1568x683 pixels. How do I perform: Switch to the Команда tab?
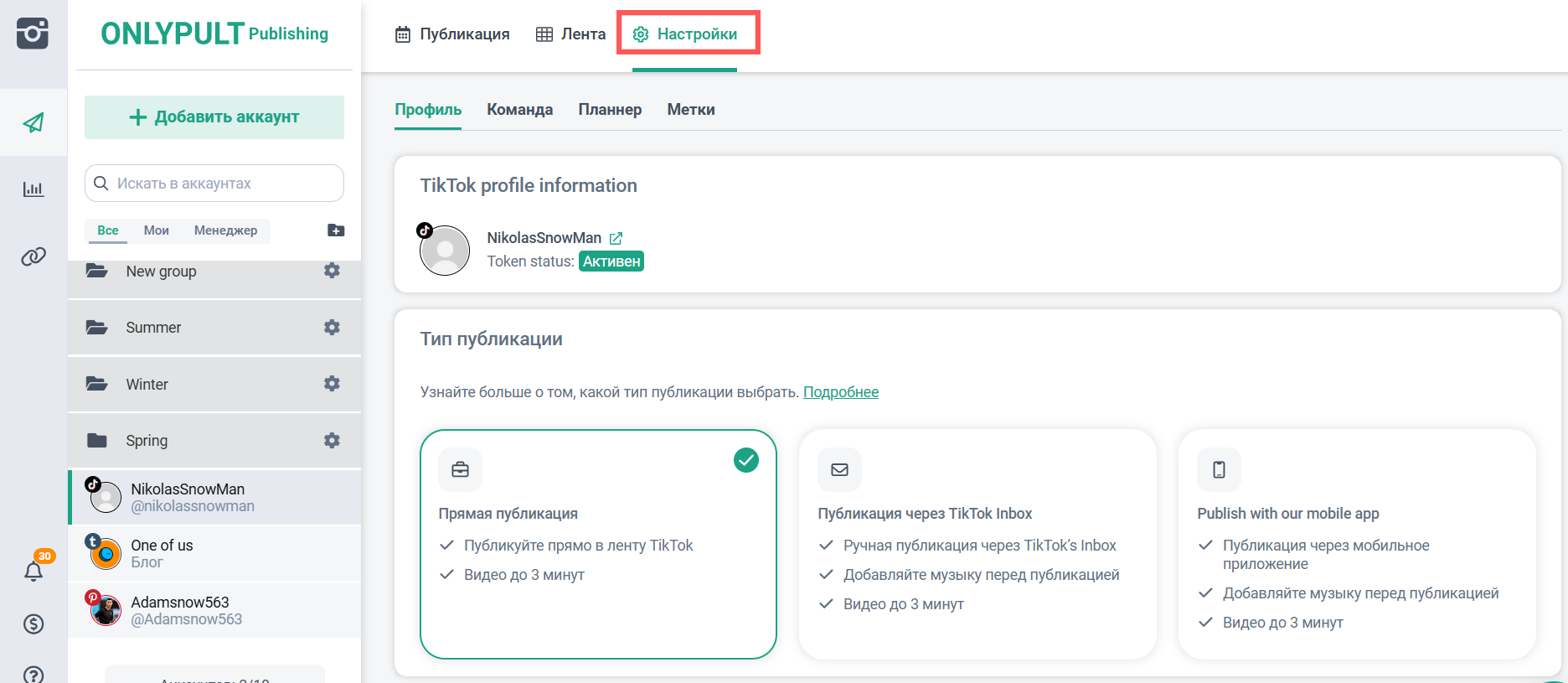(519, 110)
